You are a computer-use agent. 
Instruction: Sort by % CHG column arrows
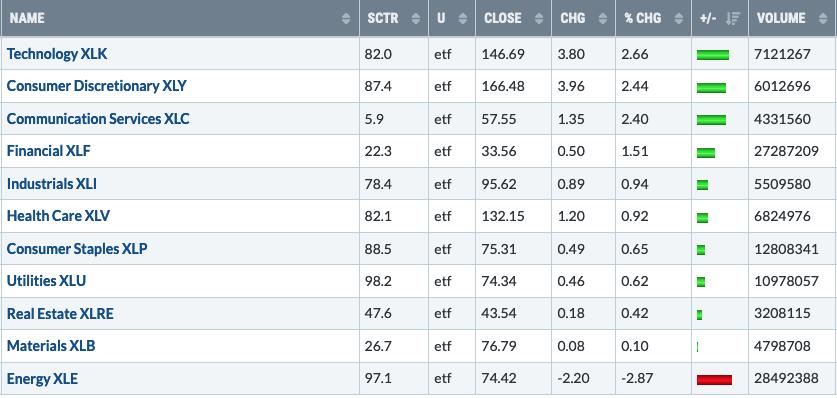(678, 19)
